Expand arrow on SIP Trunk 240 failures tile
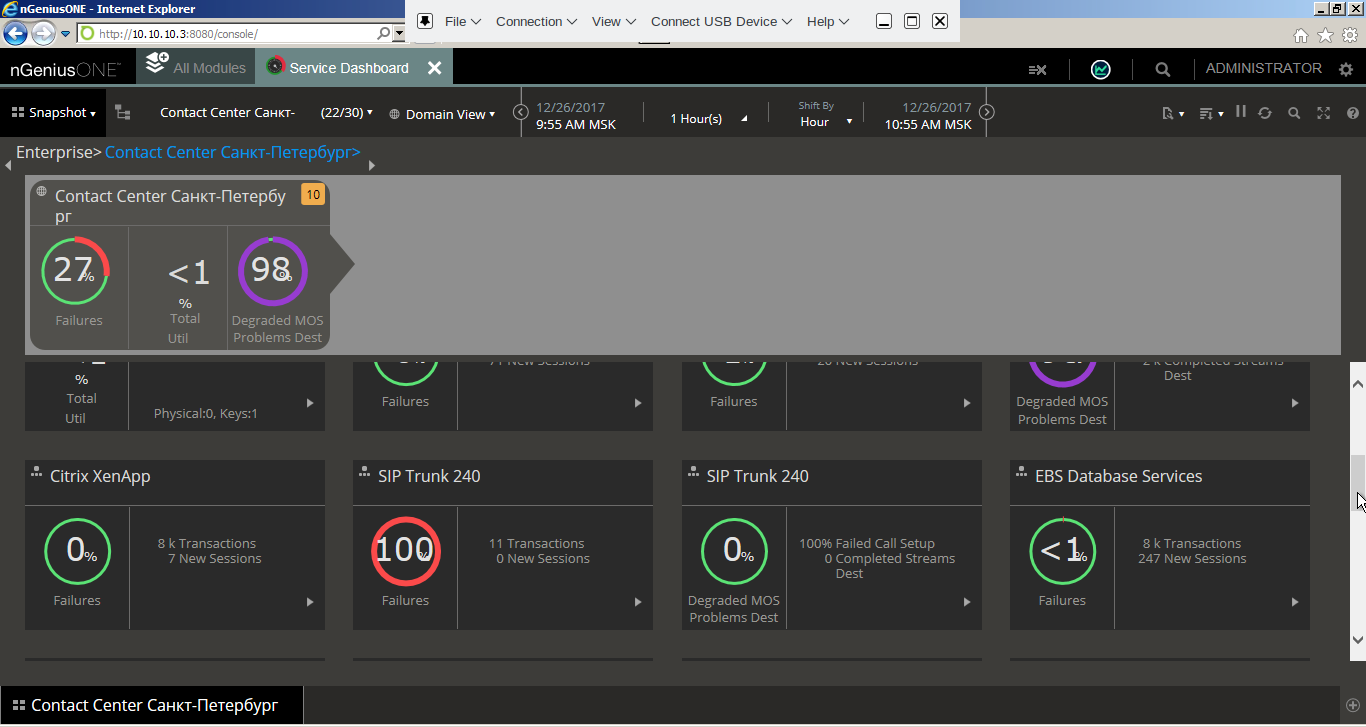The image size is (1366, 727). 638,602
